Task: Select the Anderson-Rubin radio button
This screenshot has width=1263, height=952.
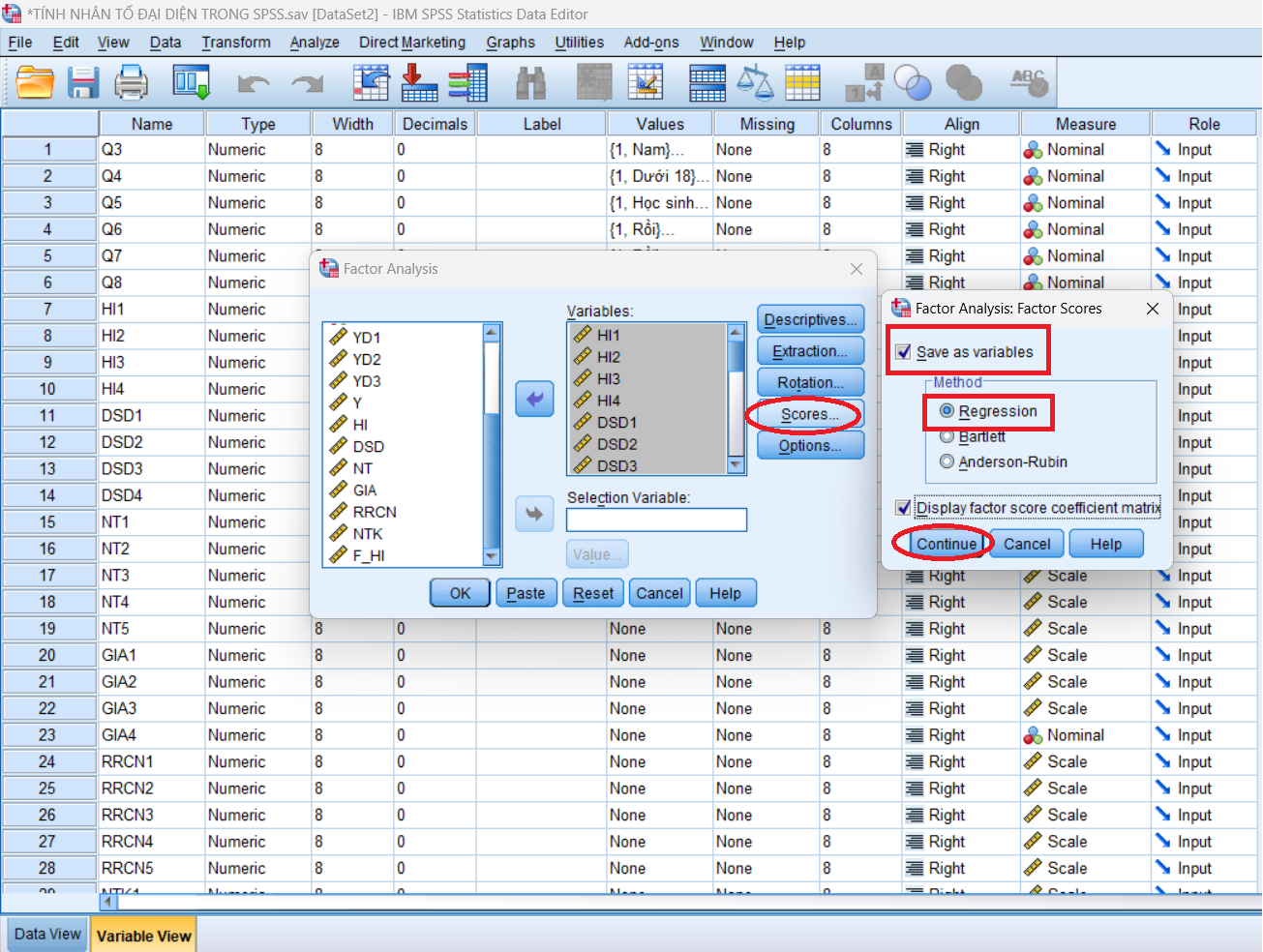Action: click(947, 461)
